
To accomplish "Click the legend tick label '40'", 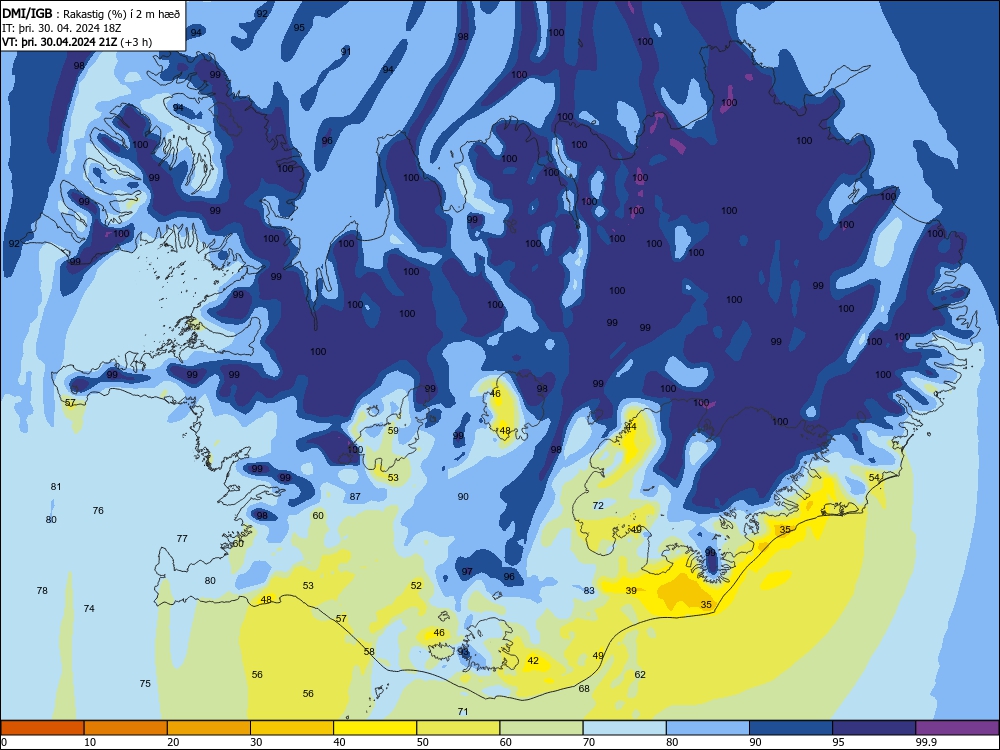I will coord(340,742).
